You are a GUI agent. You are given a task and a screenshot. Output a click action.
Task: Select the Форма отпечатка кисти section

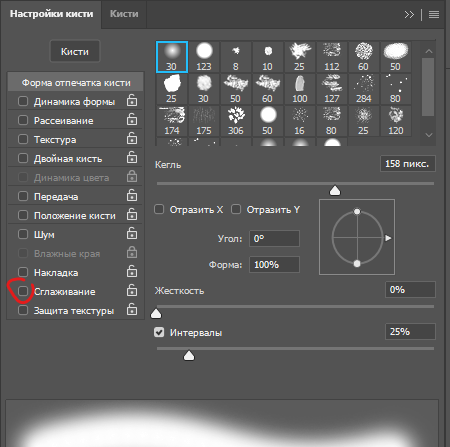tap(76, 82)
